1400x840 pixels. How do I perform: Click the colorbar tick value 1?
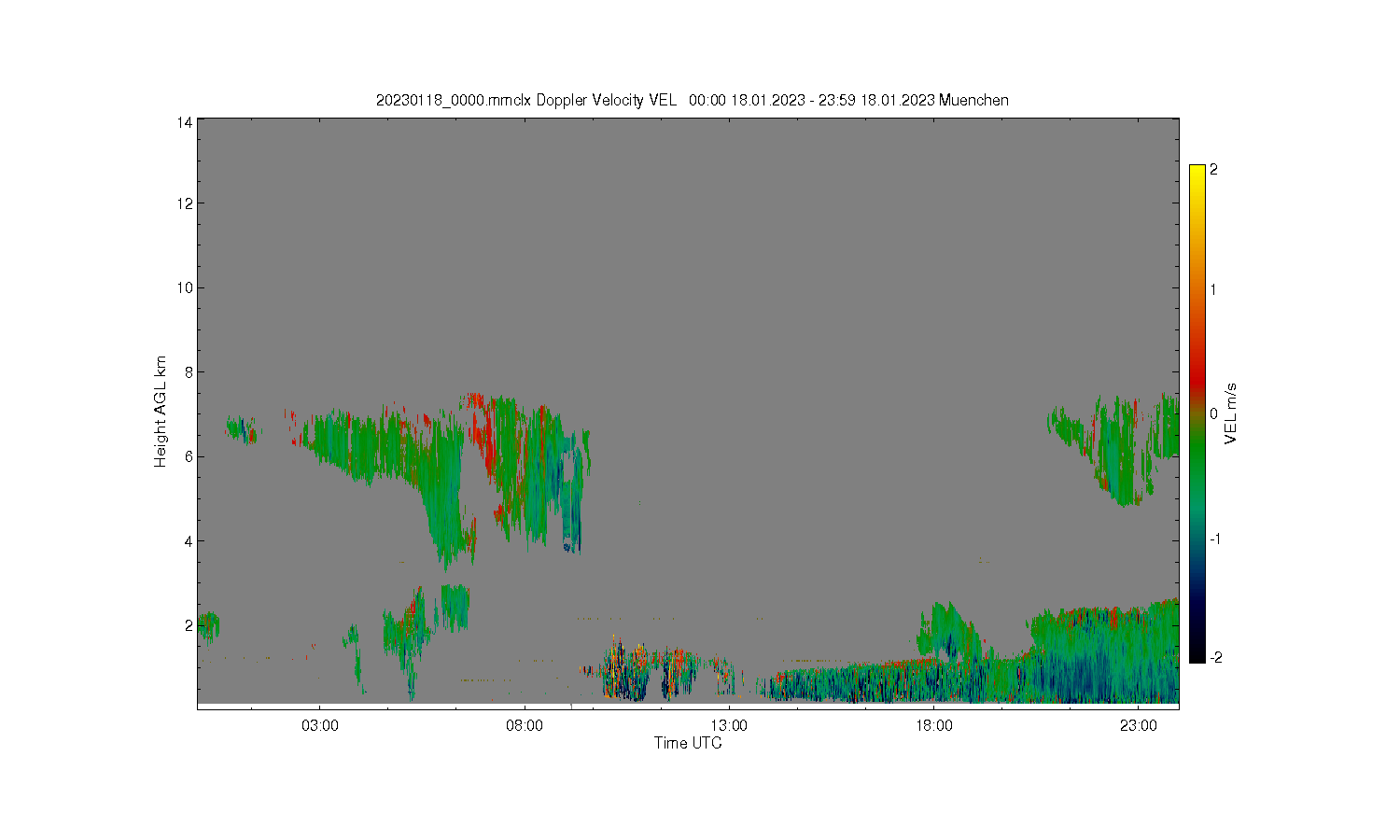click(1213, 289)
